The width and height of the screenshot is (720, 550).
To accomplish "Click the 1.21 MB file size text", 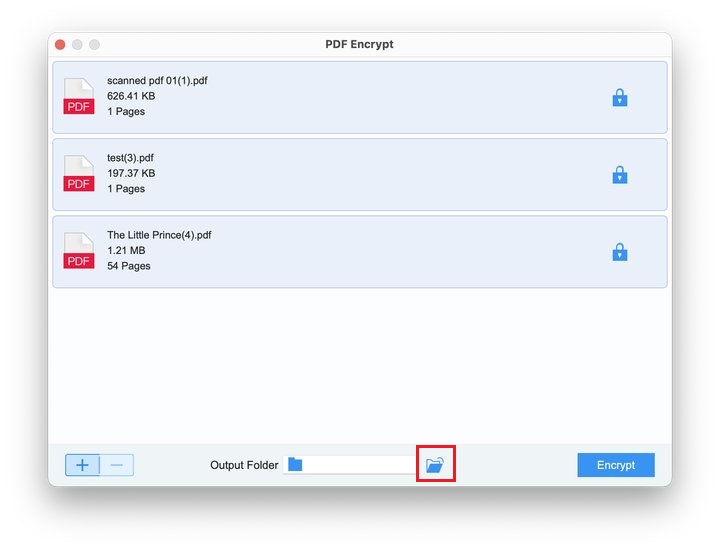I will pos(126,250).
